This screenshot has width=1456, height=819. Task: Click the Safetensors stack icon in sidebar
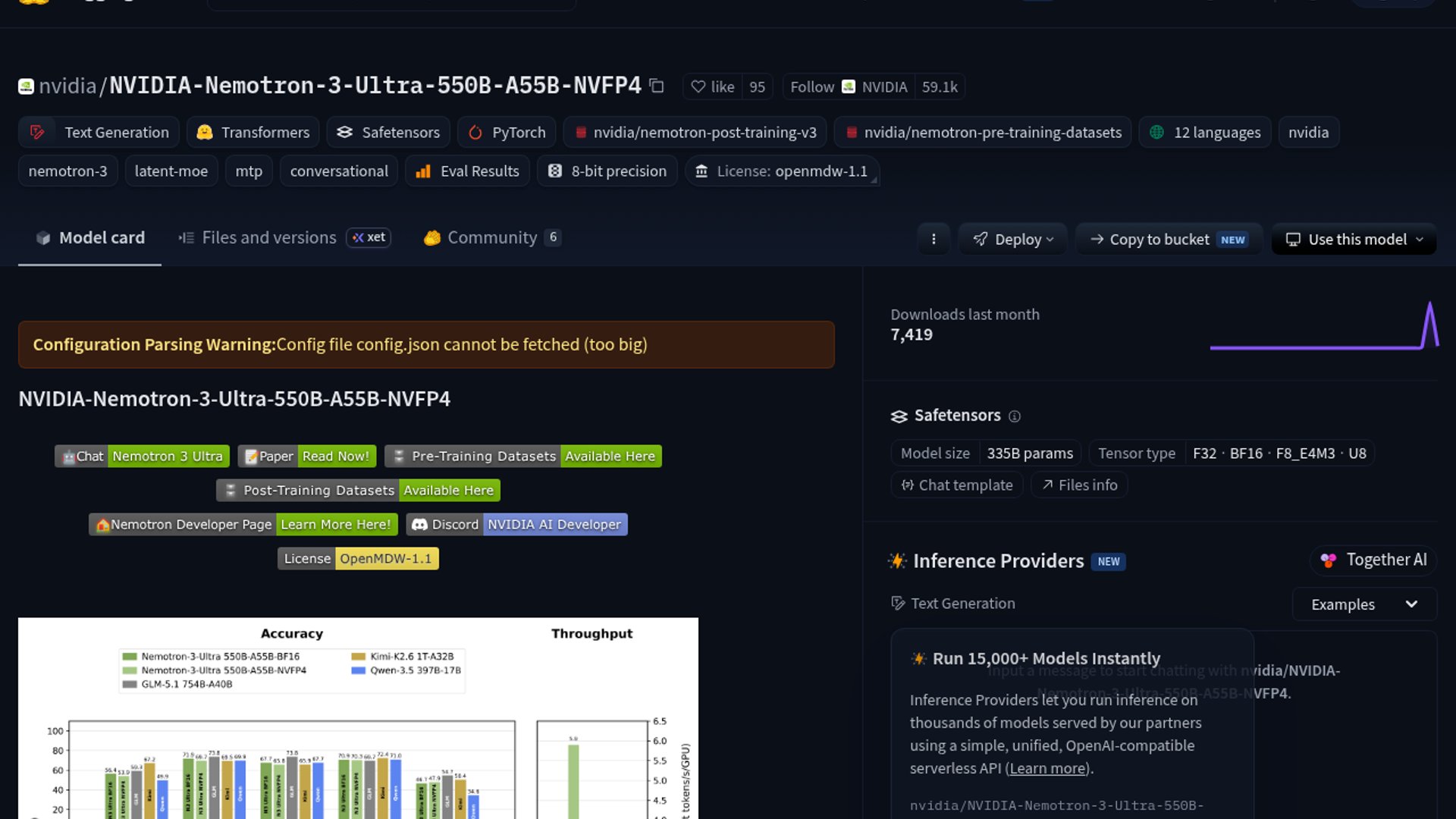899,416
